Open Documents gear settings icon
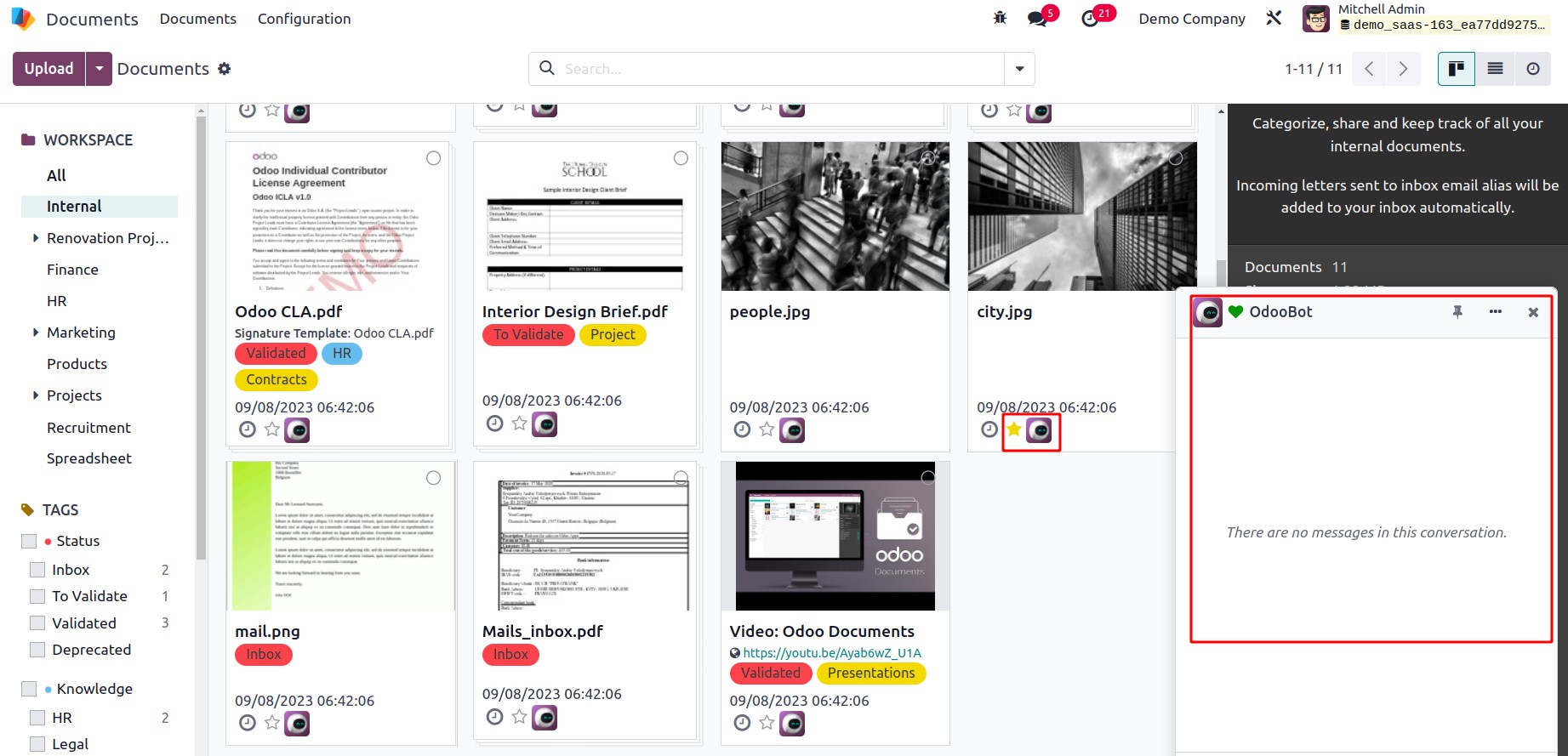 225,69
